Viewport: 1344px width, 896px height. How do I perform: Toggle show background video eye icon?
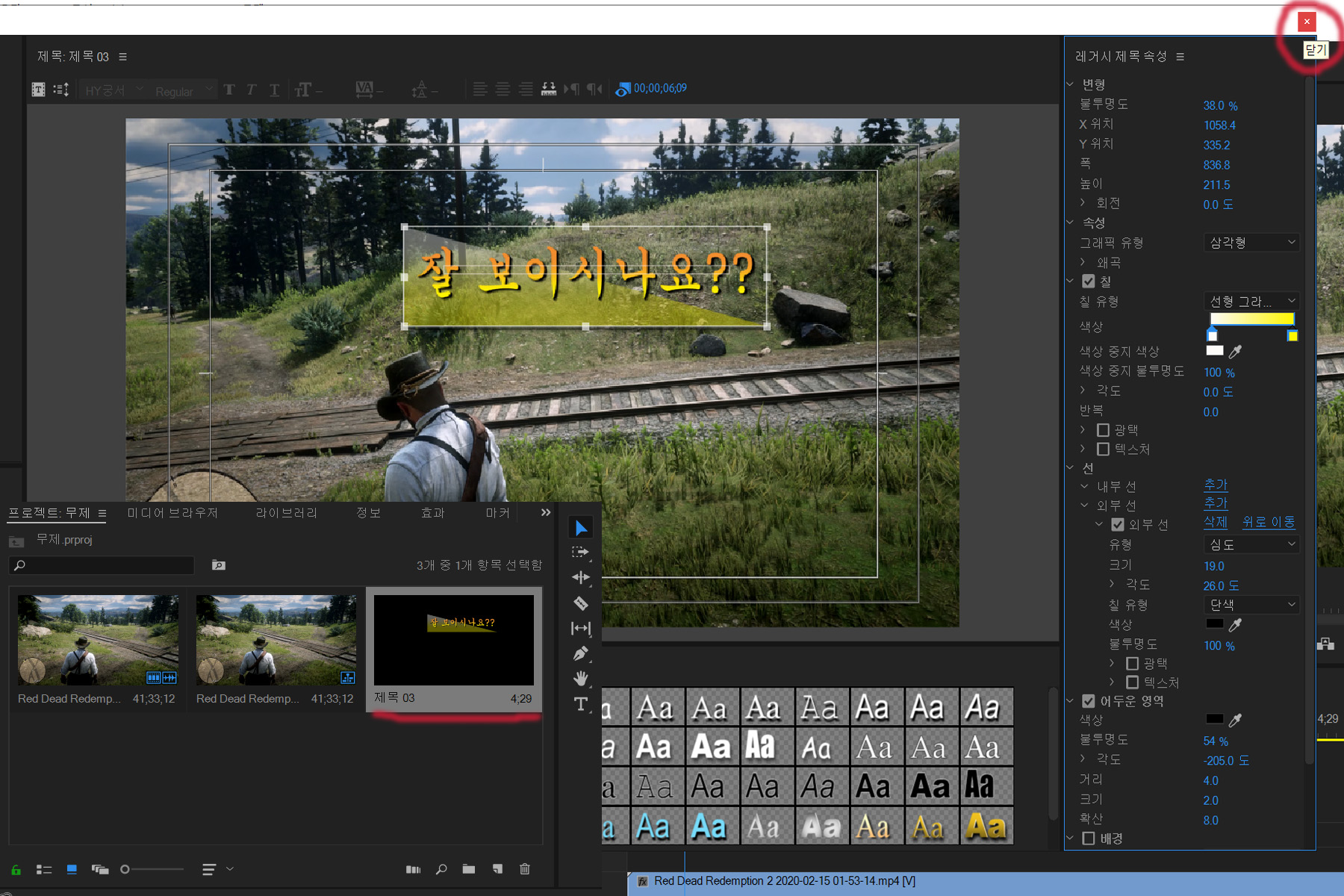click(622, 90)
